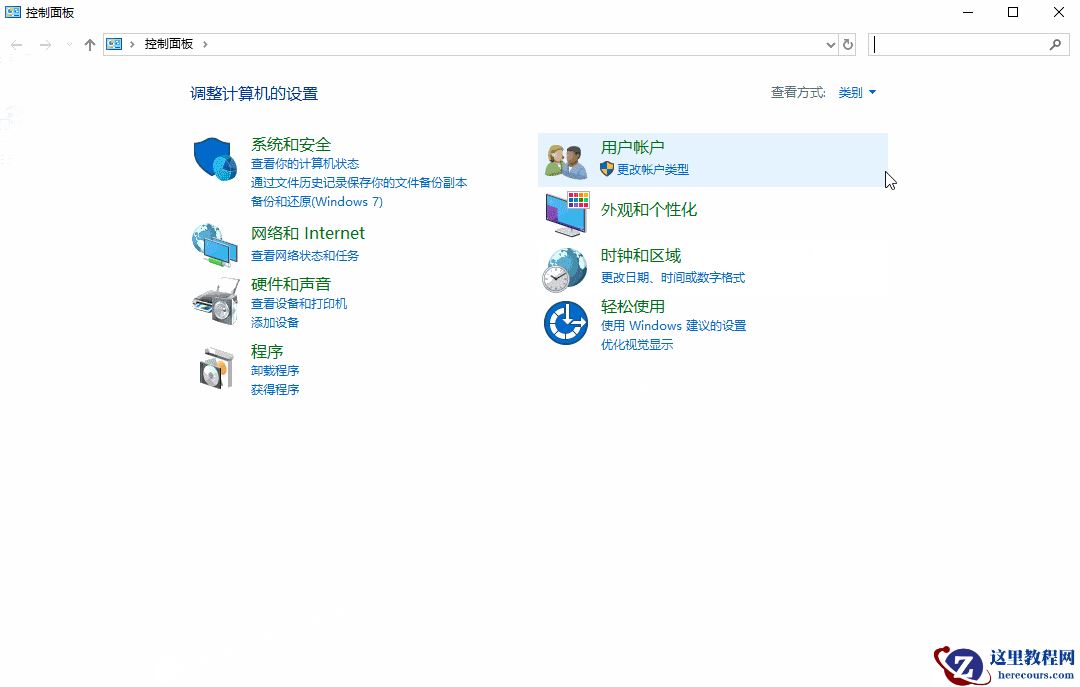Click 查看你的计算机状态
Image resolution: width=1080 pixels, height=687 pixels.
306,163
